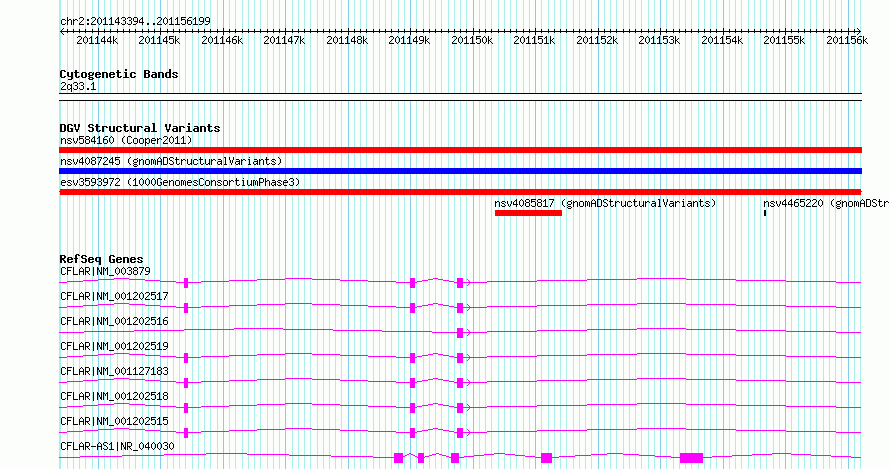The height and width of the screenshot is (469, 890).
Task: Click the DGV Structural Variants track title
Action: pos(140,128)
